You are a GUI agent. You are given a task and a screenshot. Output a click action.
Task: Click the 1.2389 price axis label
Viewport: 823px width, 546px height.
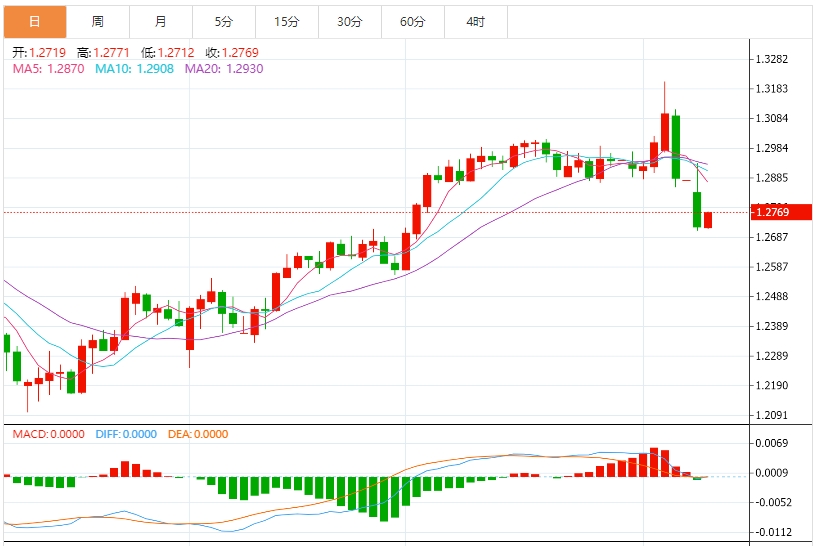click(772, 327)
